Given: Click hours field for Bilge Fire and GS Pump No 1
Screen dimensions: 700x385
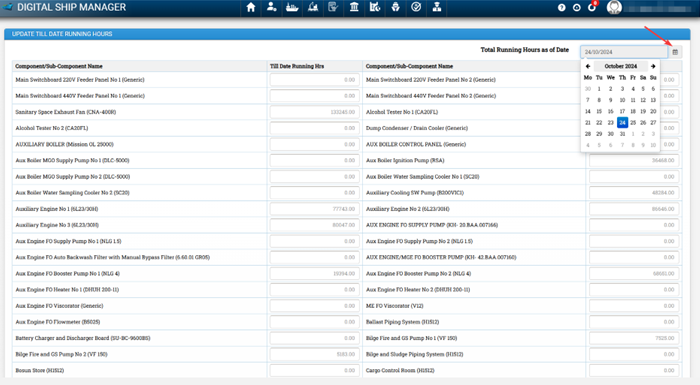Looking at the screenshot, I should click(634, 338).
